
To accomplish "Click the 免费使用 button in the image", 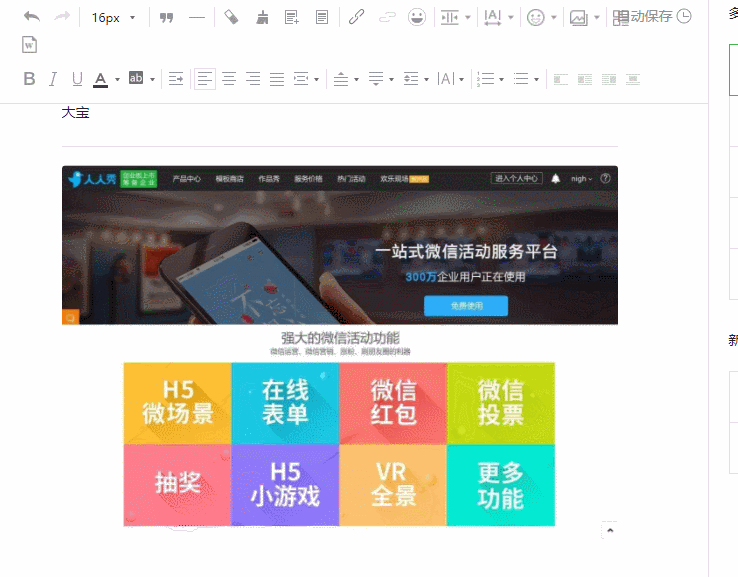I will pos(466,306).
